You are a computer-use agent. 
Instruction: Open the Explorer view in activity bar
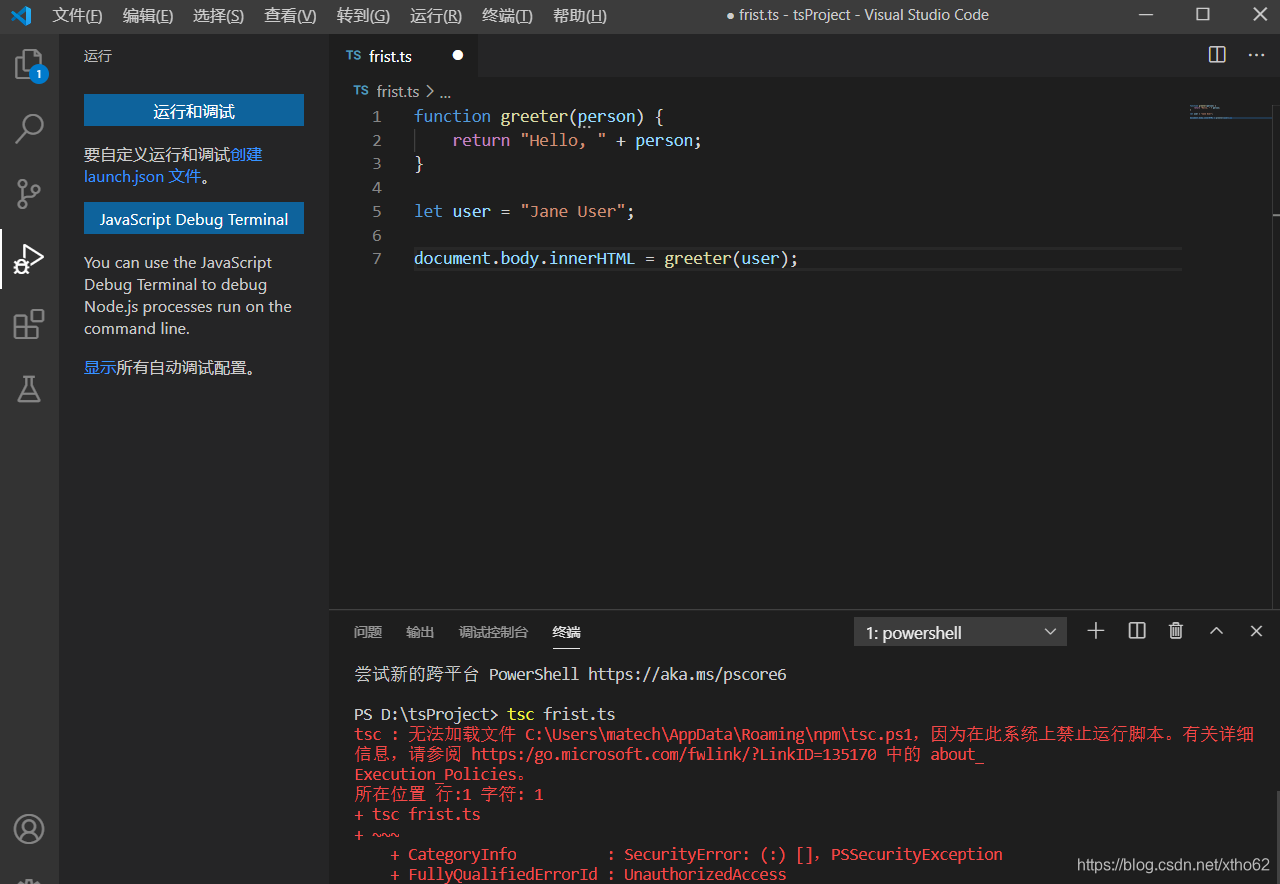coord(29,66)
